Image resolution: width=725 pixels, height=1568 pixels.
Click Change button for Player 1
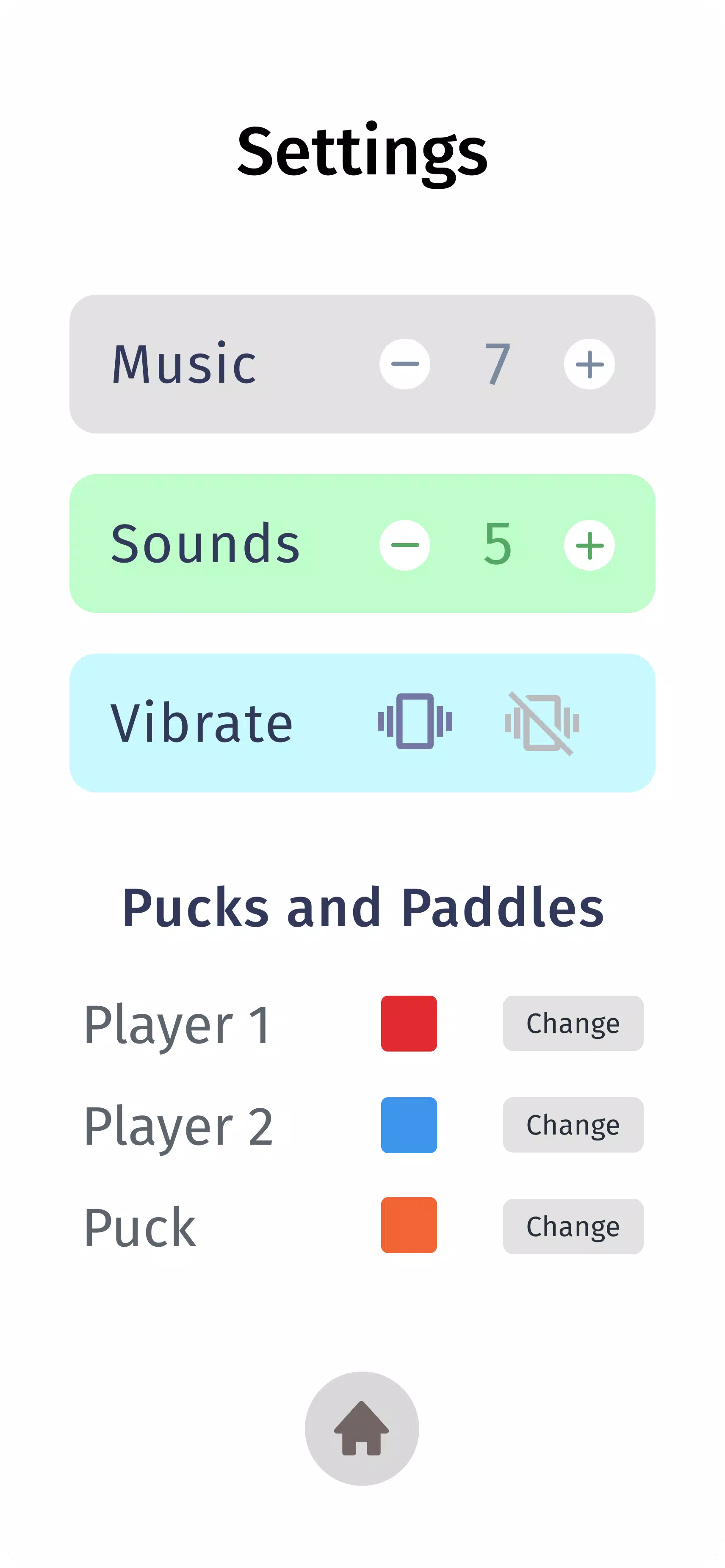573,1023
